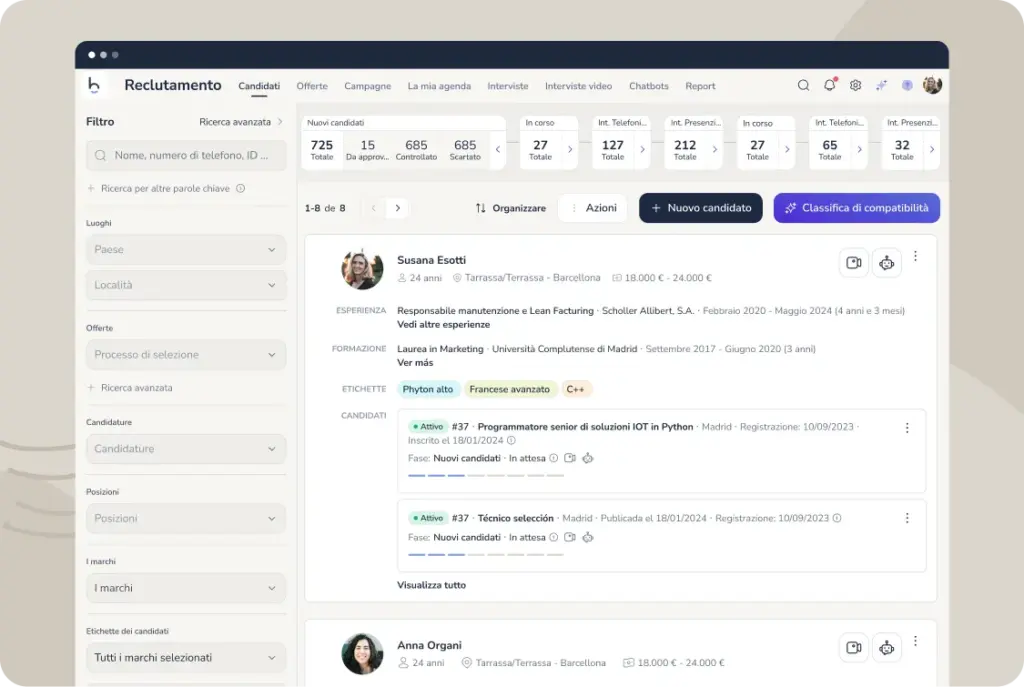Click the C++ tag

(x=575, y=389)
